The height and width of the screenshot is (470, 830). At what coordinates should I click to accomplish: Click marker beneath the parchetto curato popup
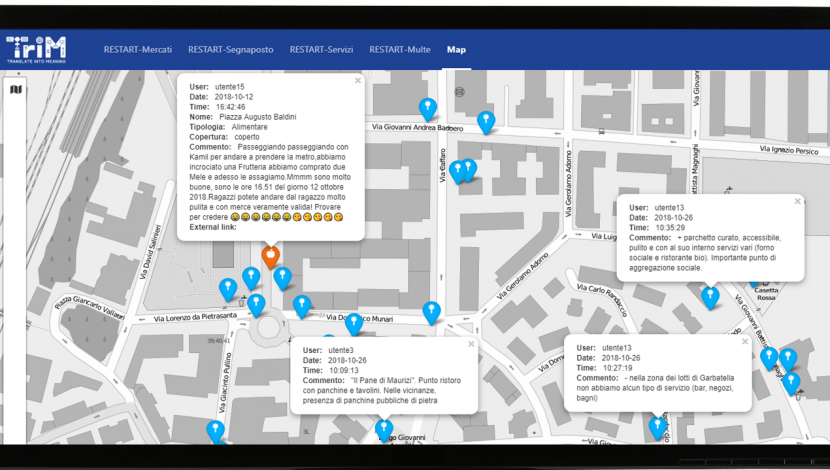coord(710,297)
